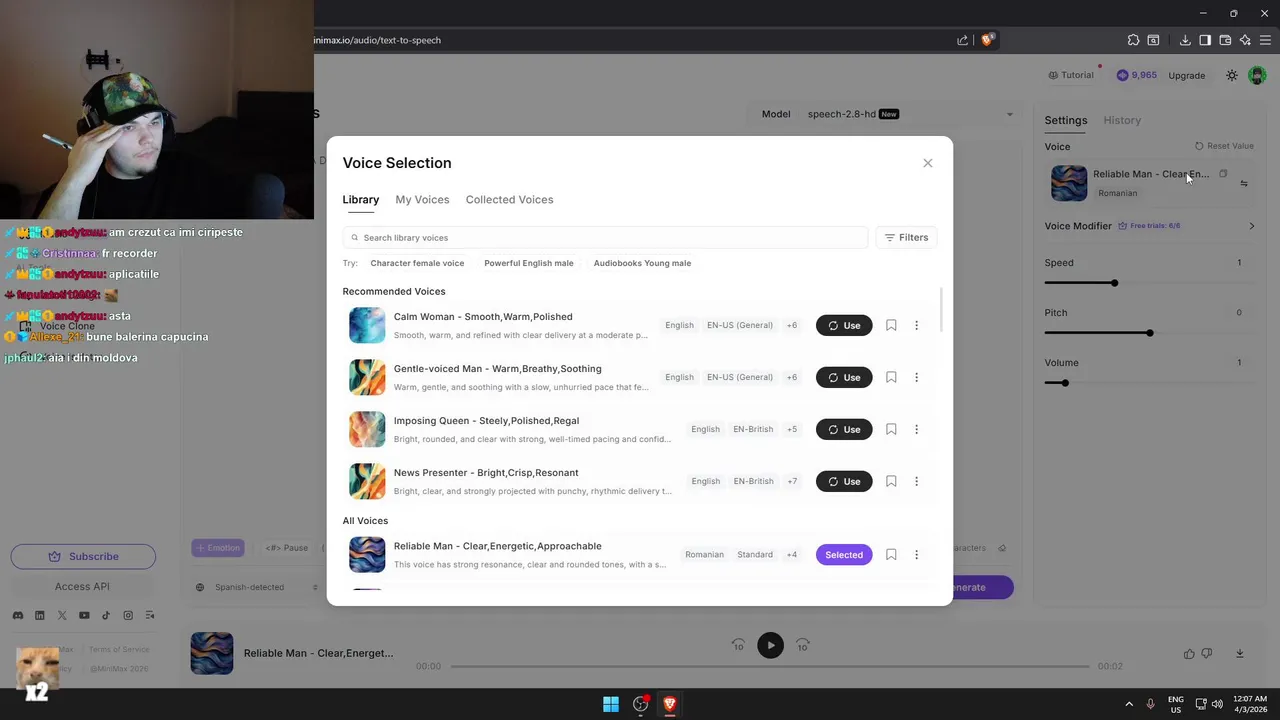Try the Character female voice suggestion
This screenshot has width=1280, height=720.
[417, 263]
